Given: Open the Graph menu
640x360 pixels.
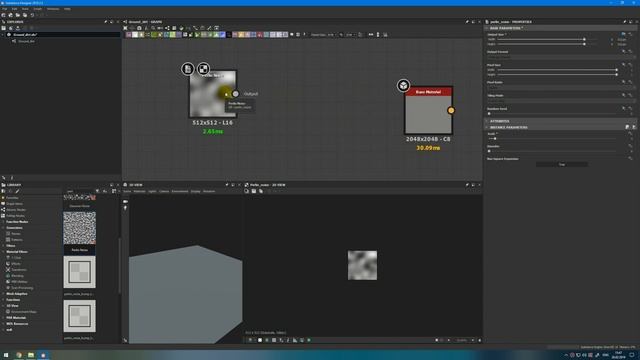Looking at the screenshot, I should coord(38,9).
